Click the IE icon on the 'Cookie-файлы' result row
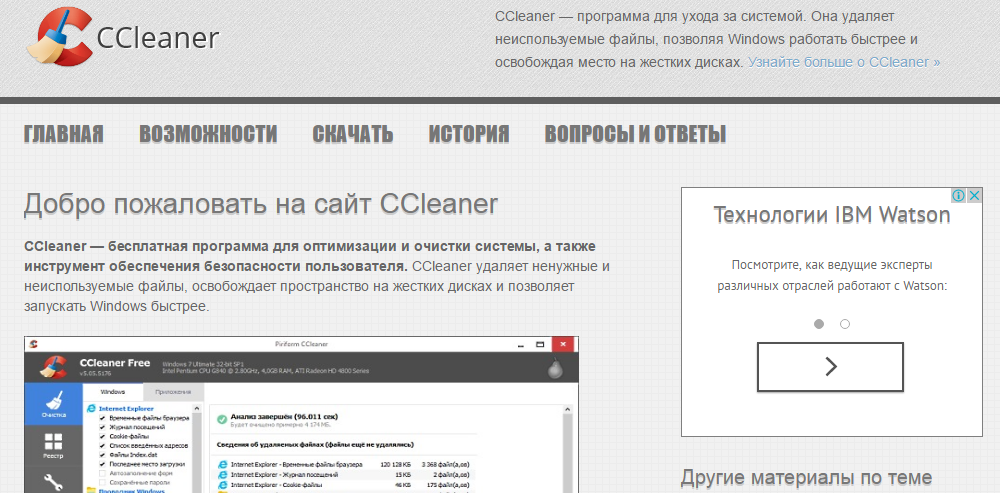Screen dimensions: 1000x493 [x=223, y=486]
